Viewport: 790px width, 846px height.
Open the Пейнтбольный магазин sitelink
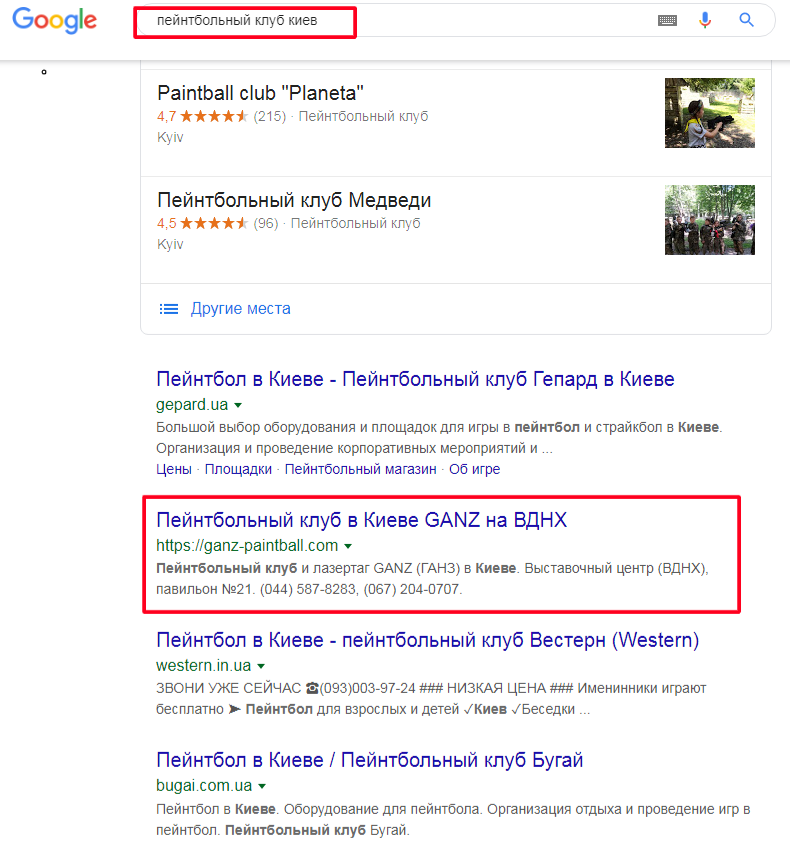pyautogui.click(x=360, y=469)
